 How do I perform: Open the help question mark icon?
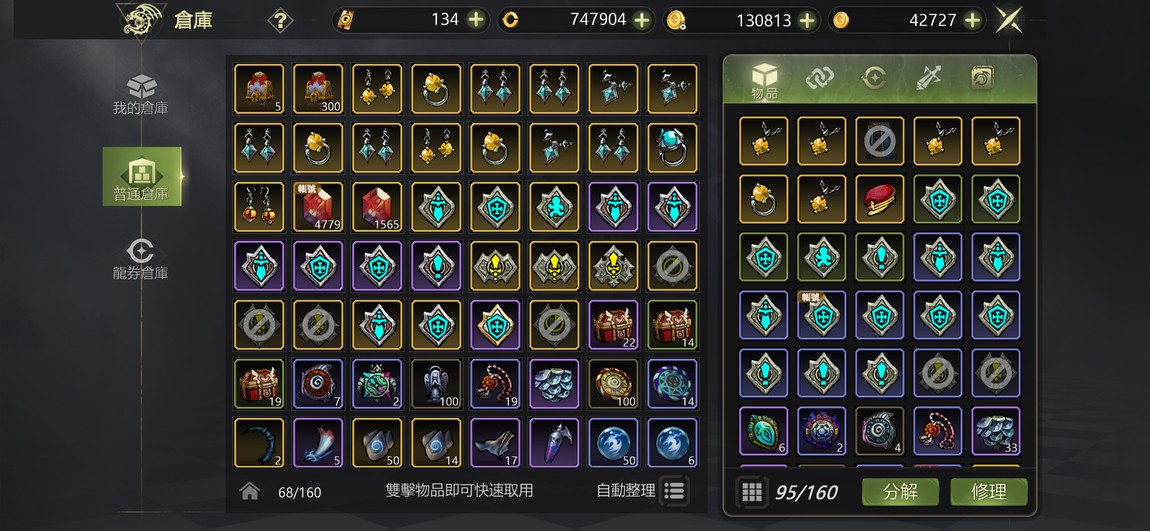point(280,20)
